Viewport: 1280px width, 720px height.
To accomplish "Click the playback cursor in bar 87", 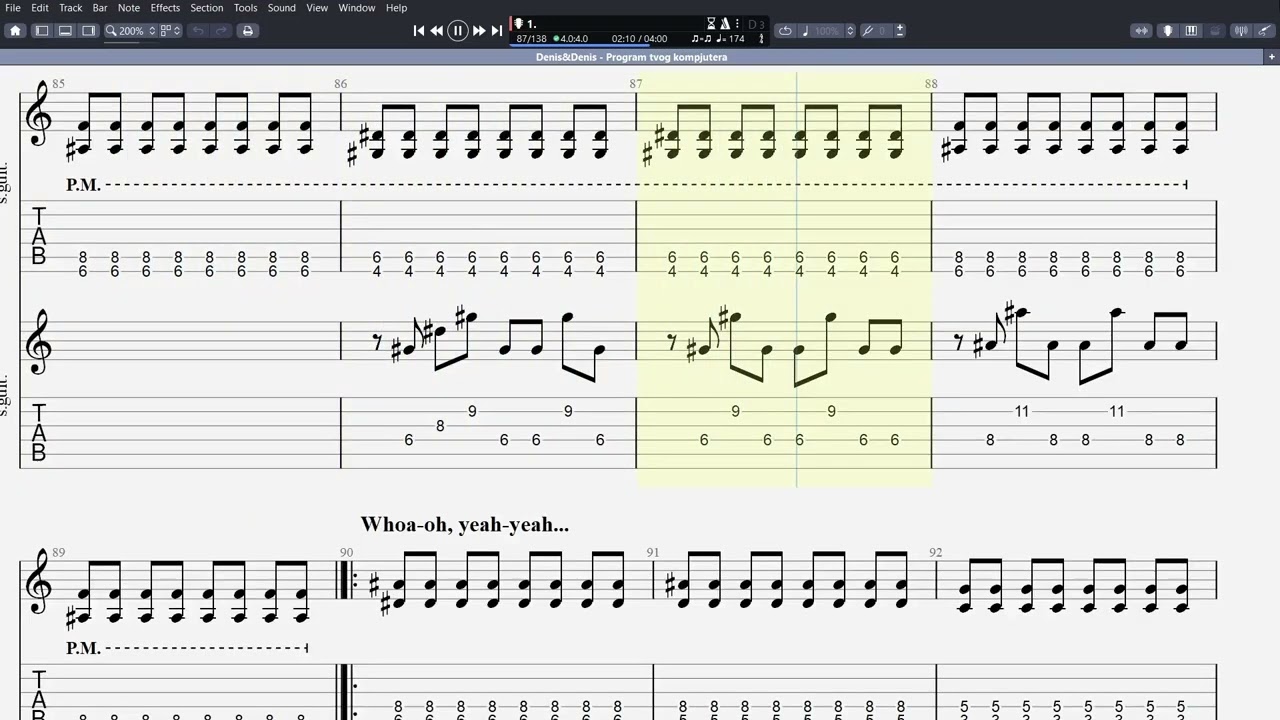I will coord(797,280).
